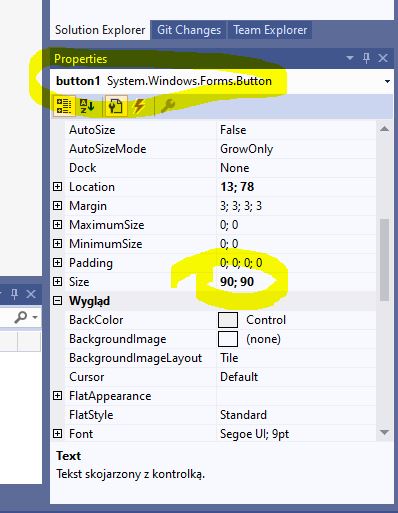The width and height of the screenshot is (398, 513).
Task: Switch to Git Changes tab
Action: point(189,30)
